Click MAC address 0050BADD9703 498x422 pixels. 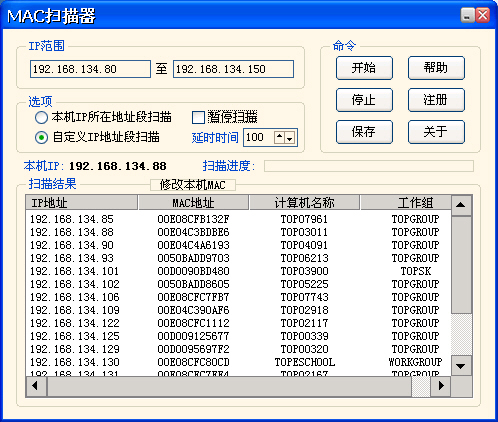click(193, 258)
